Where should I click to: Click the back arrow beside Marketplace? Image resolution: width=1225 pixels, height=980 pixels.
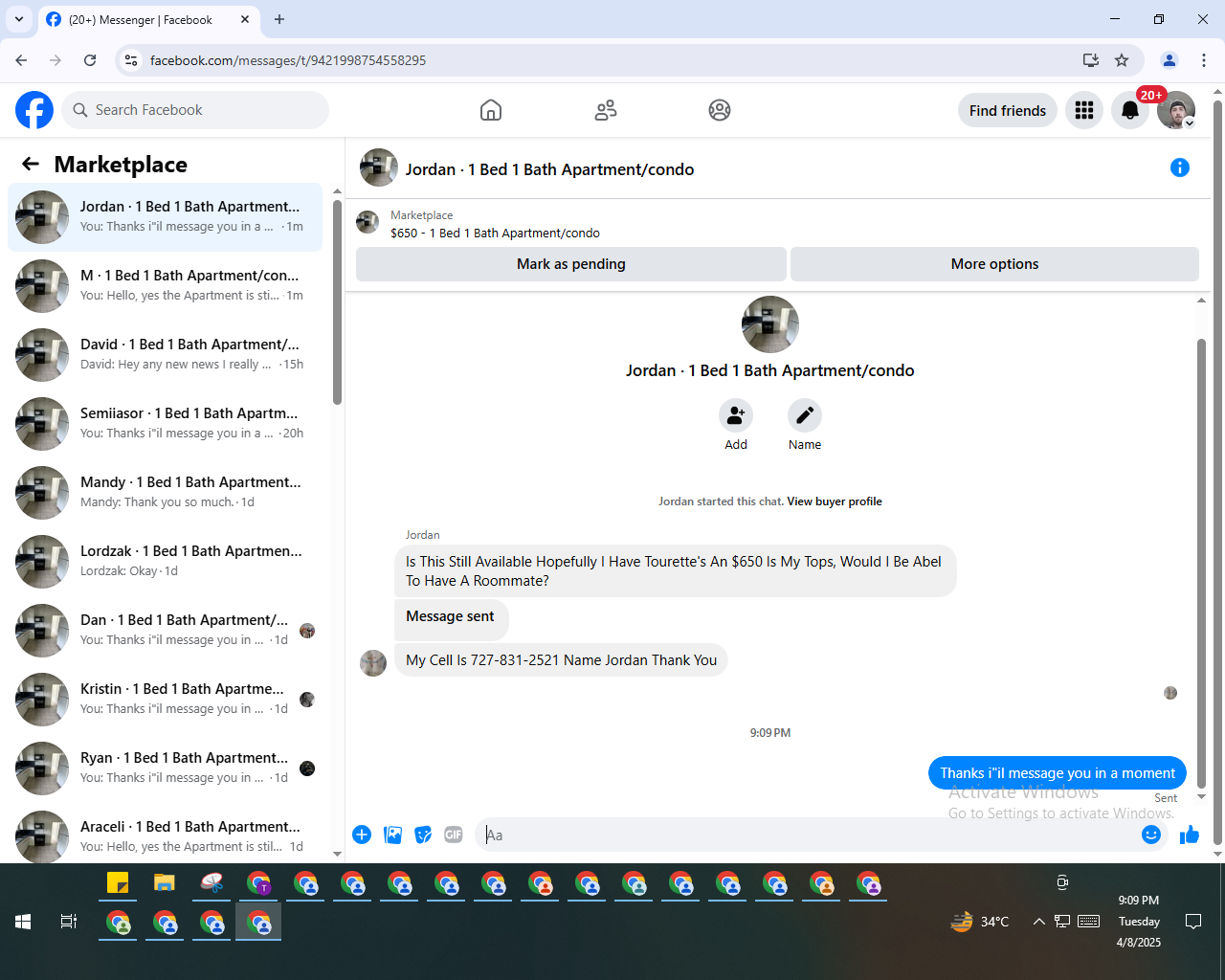pyautogui.click(x=31, y=164)
